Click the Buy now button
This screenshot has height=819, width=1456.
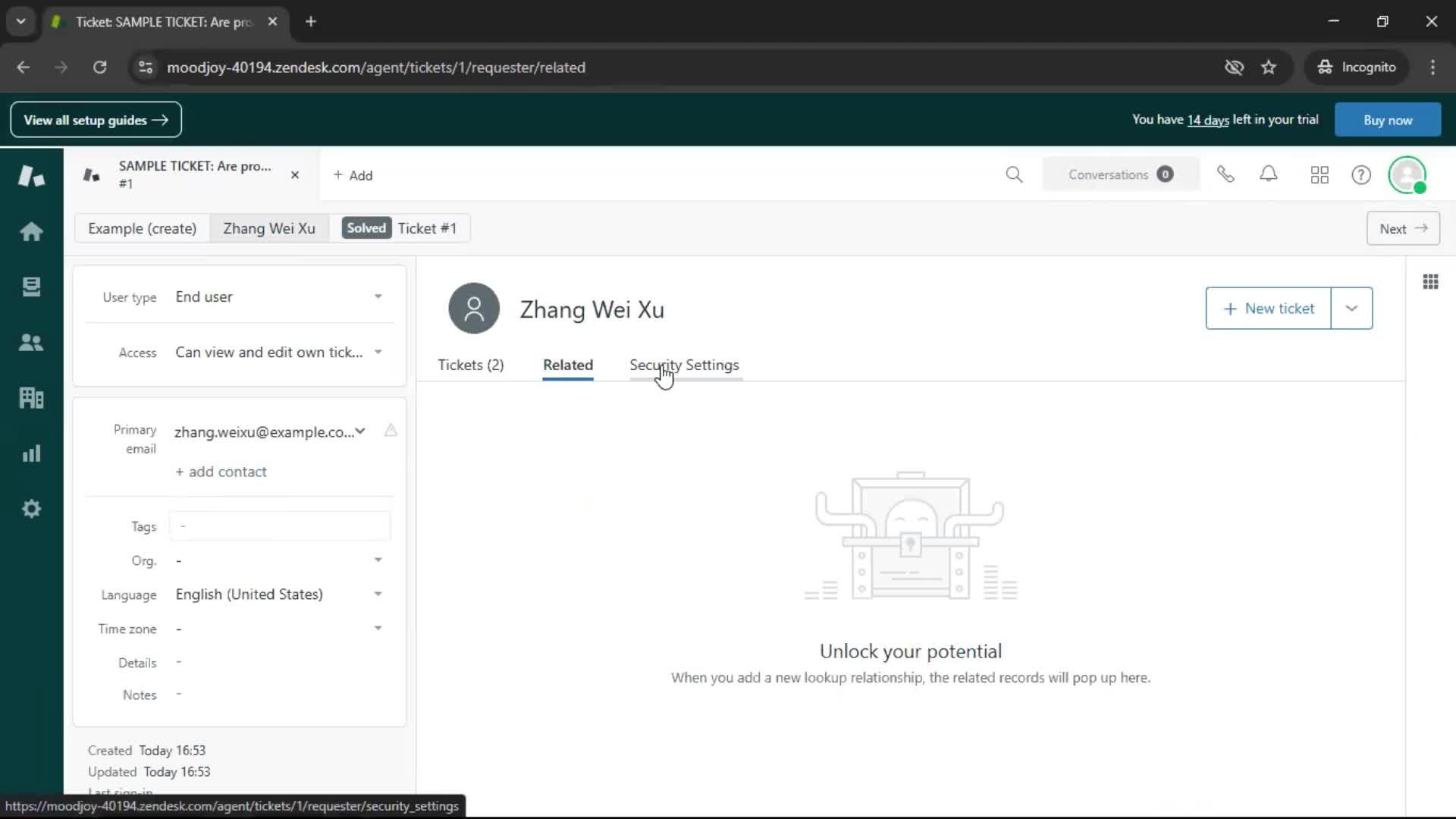point(1388,120)
